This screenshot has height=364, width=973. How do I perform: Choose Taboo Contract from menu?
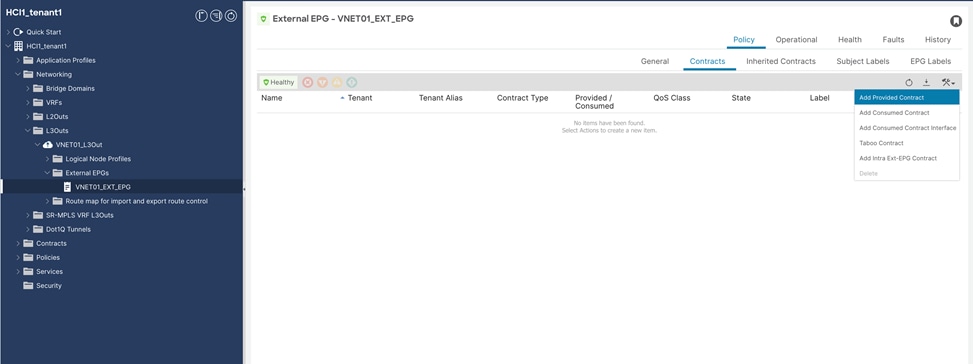point(907,143)
